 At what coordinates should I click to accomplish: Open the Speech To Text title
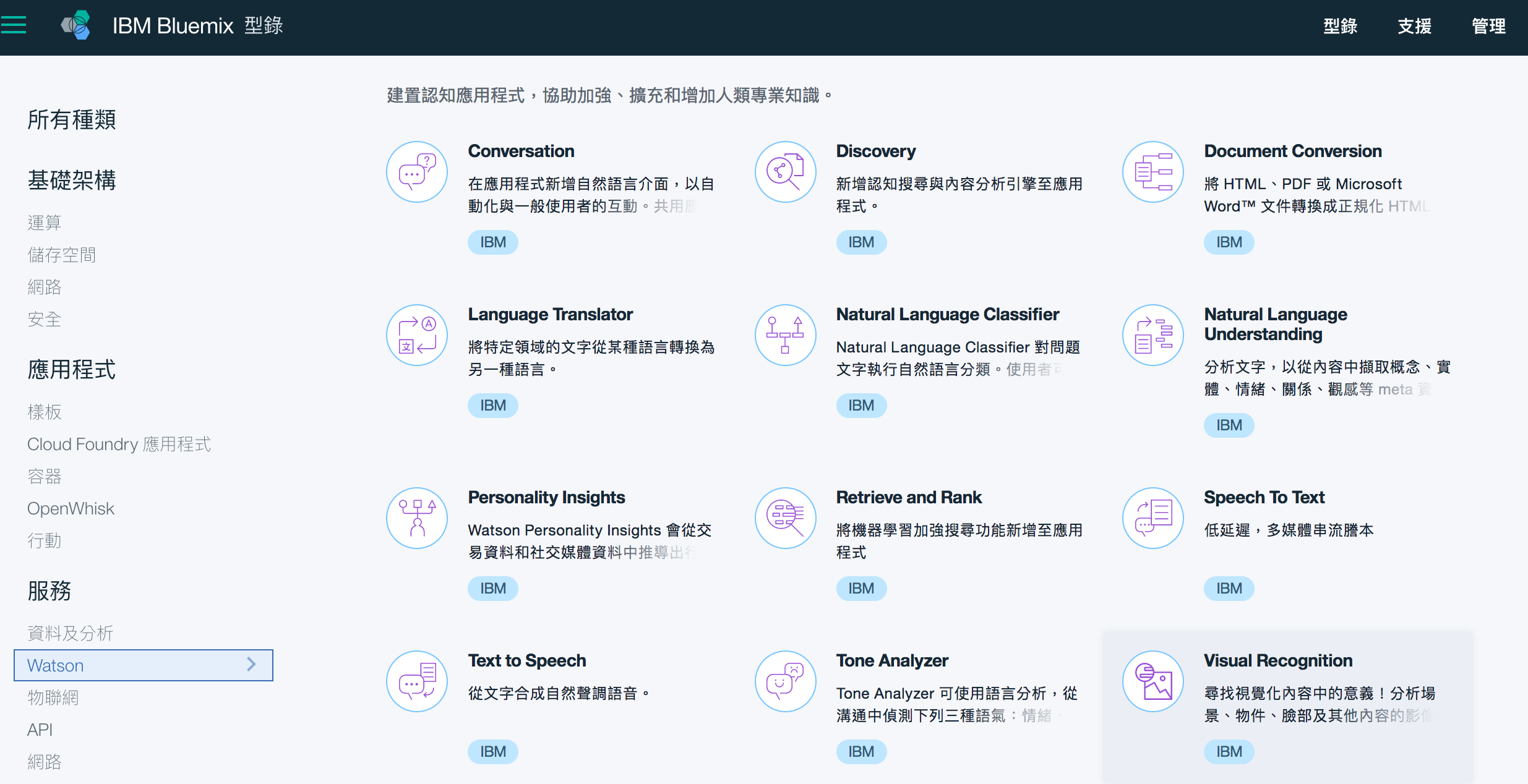pyautogui.click(x=1264, y=497)
